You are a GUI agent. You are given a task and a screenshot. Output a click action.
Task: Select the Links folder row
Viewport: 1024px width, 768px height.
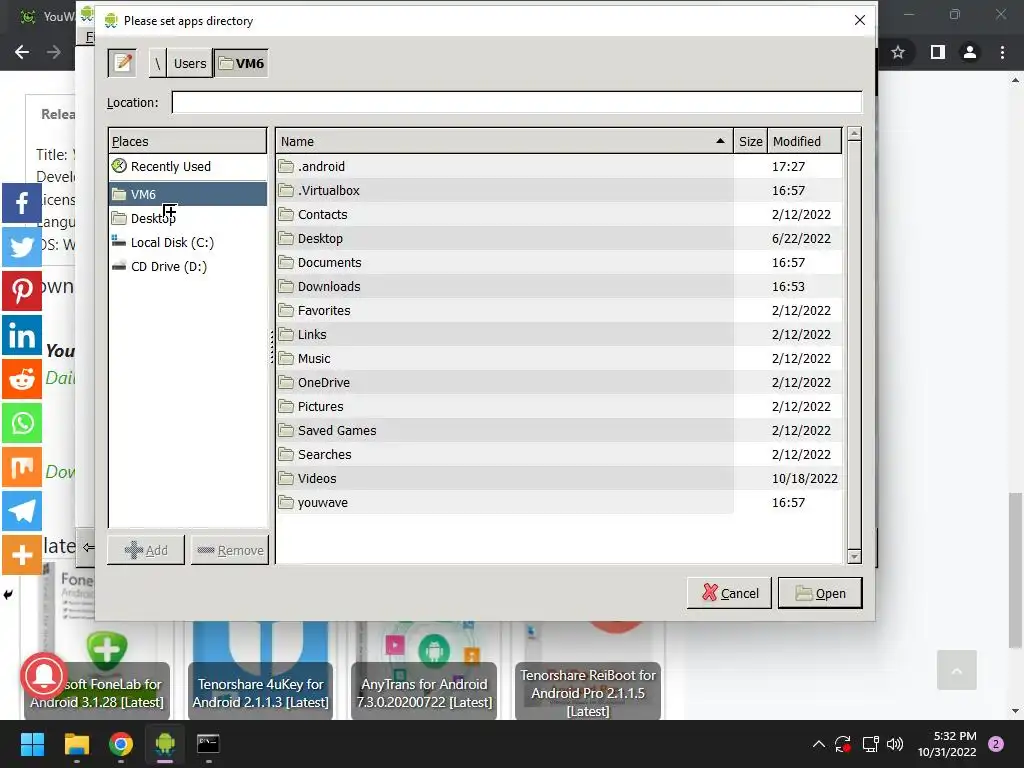coord(559,334)
